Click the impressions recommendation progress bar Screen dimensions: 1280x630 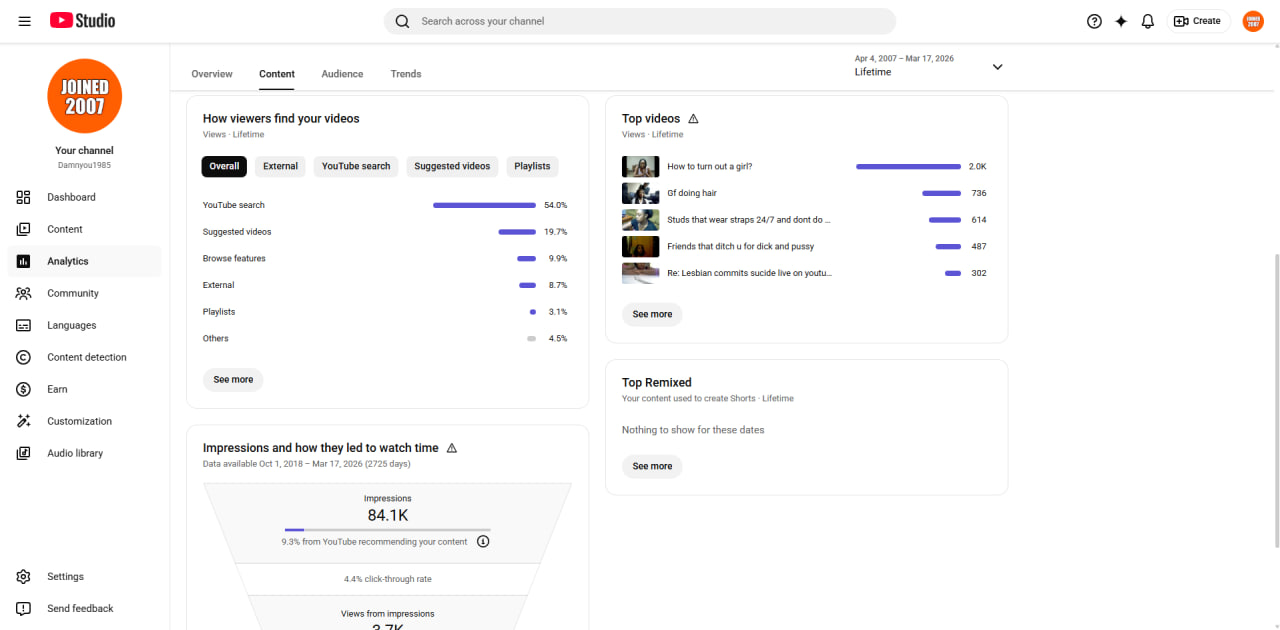(x=388, y=529)
